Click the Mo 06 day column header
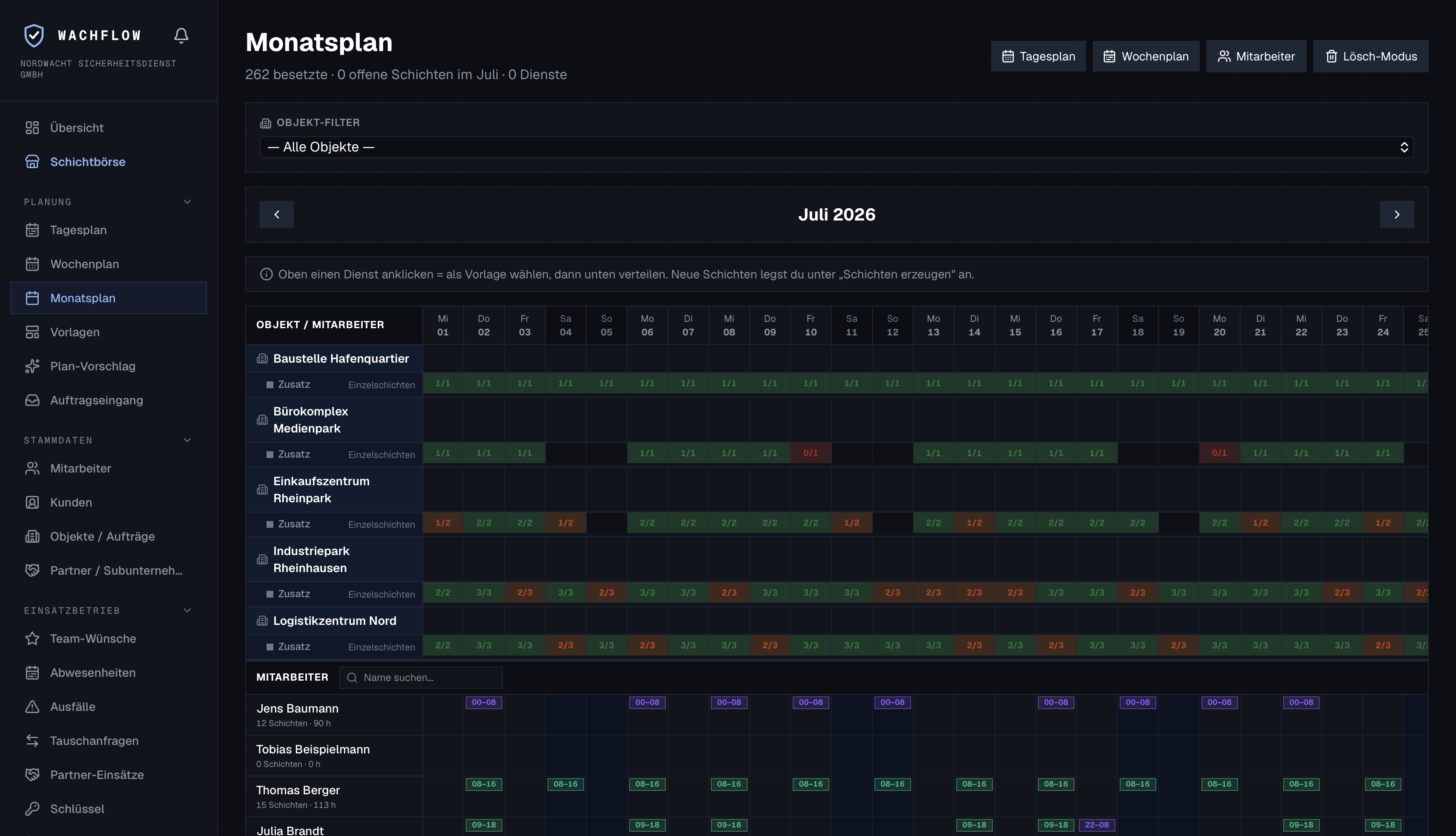Screen dimensions: 1456x836 (x=647, y=325)
